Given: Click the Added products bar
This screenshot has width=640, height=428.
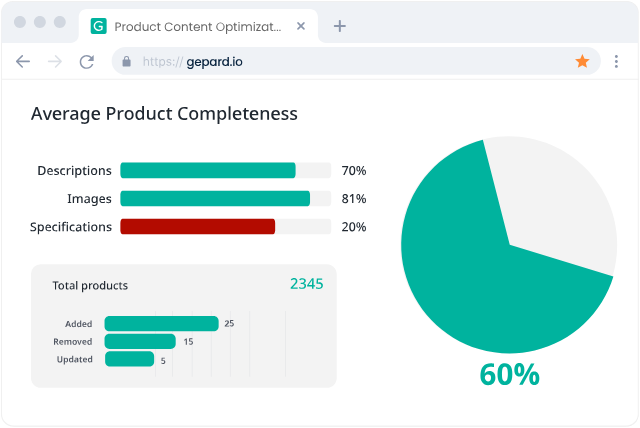Looking at the screenshot, I should [161, 323].
